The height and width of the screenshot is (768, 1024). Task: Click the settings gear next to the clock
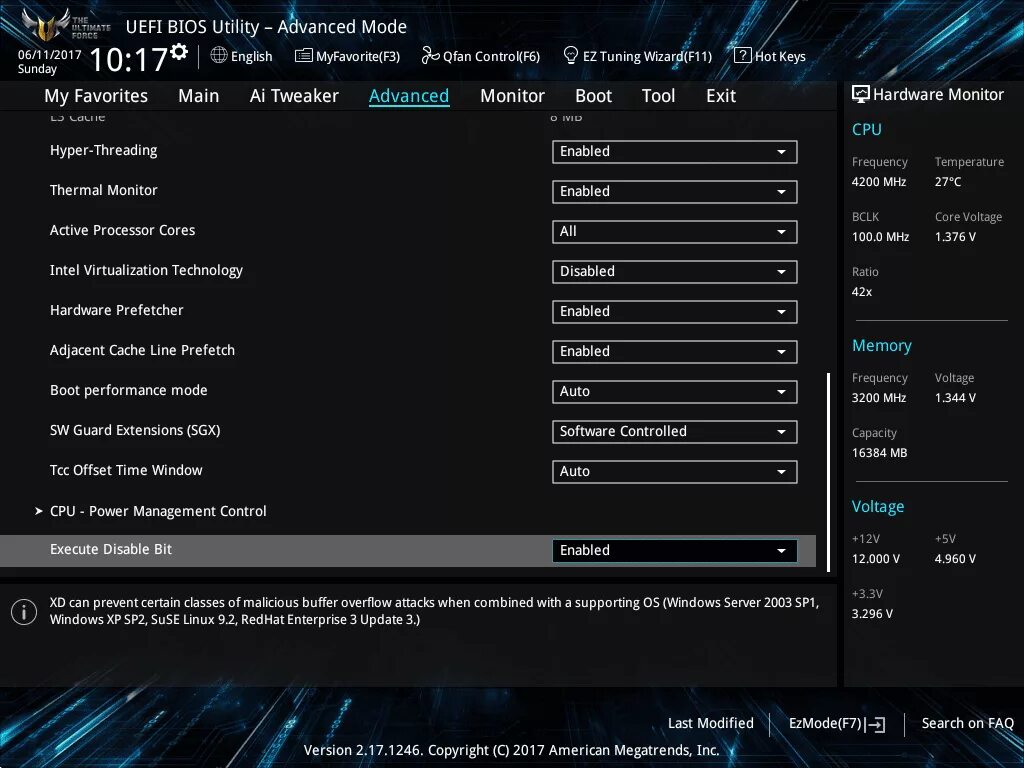179,52
